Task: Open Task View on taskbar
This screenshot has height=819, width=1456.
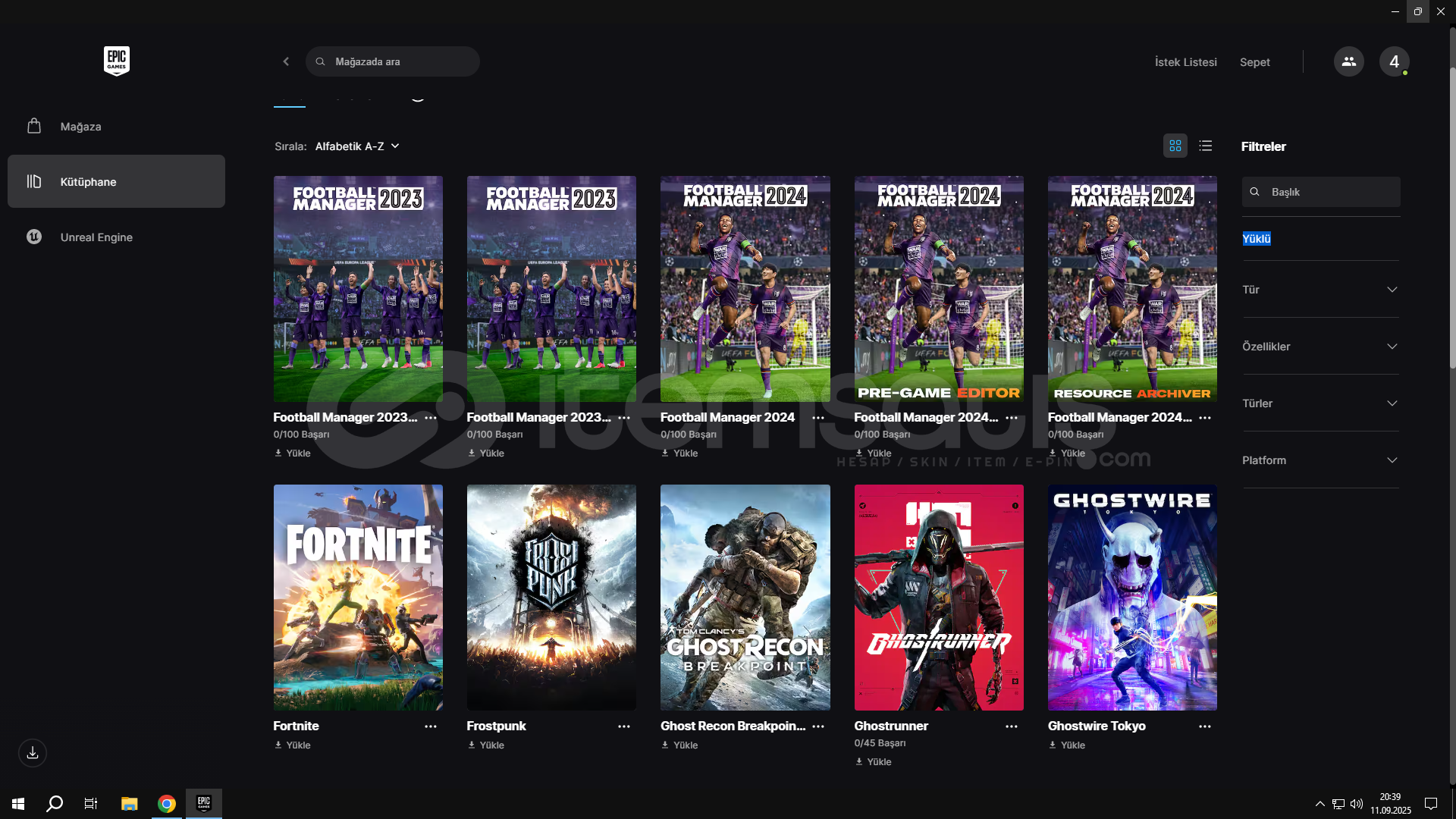Action: (x=91, y=803)
